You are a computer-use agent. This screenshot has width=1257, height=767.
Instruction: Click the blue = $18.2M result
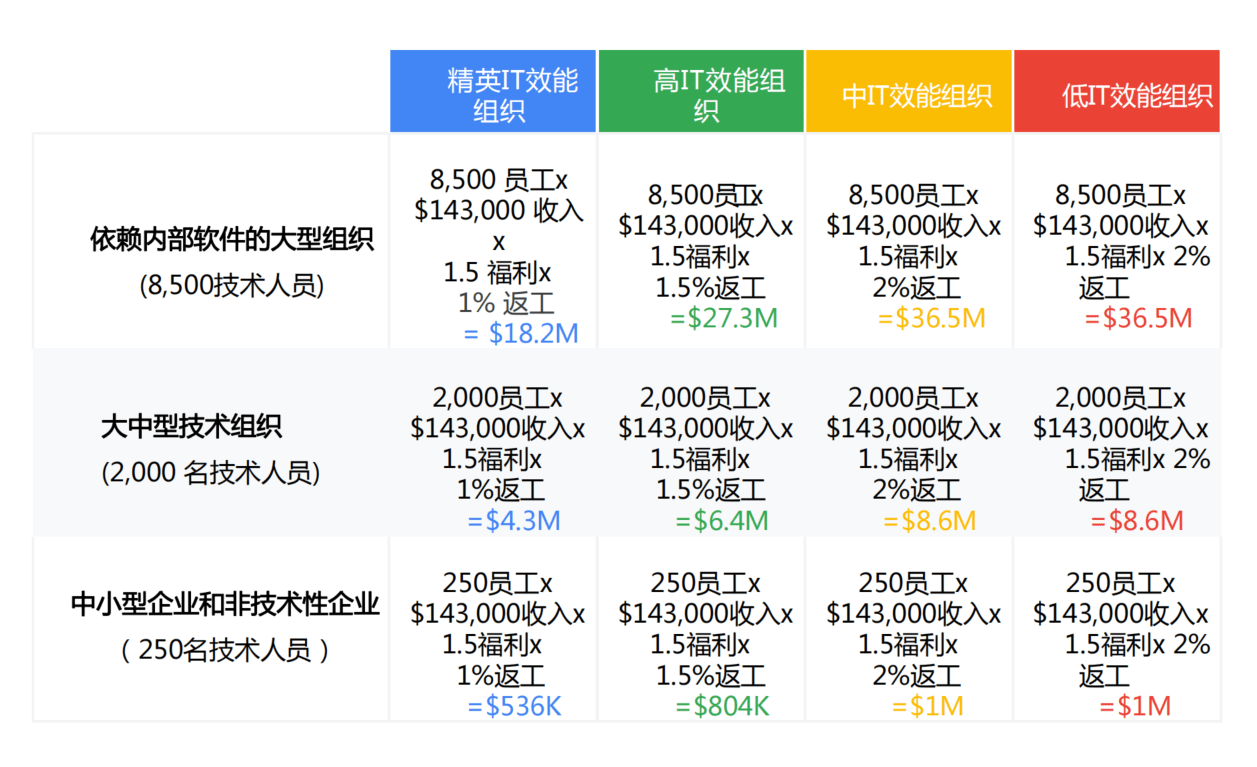(x=521, y=334)
